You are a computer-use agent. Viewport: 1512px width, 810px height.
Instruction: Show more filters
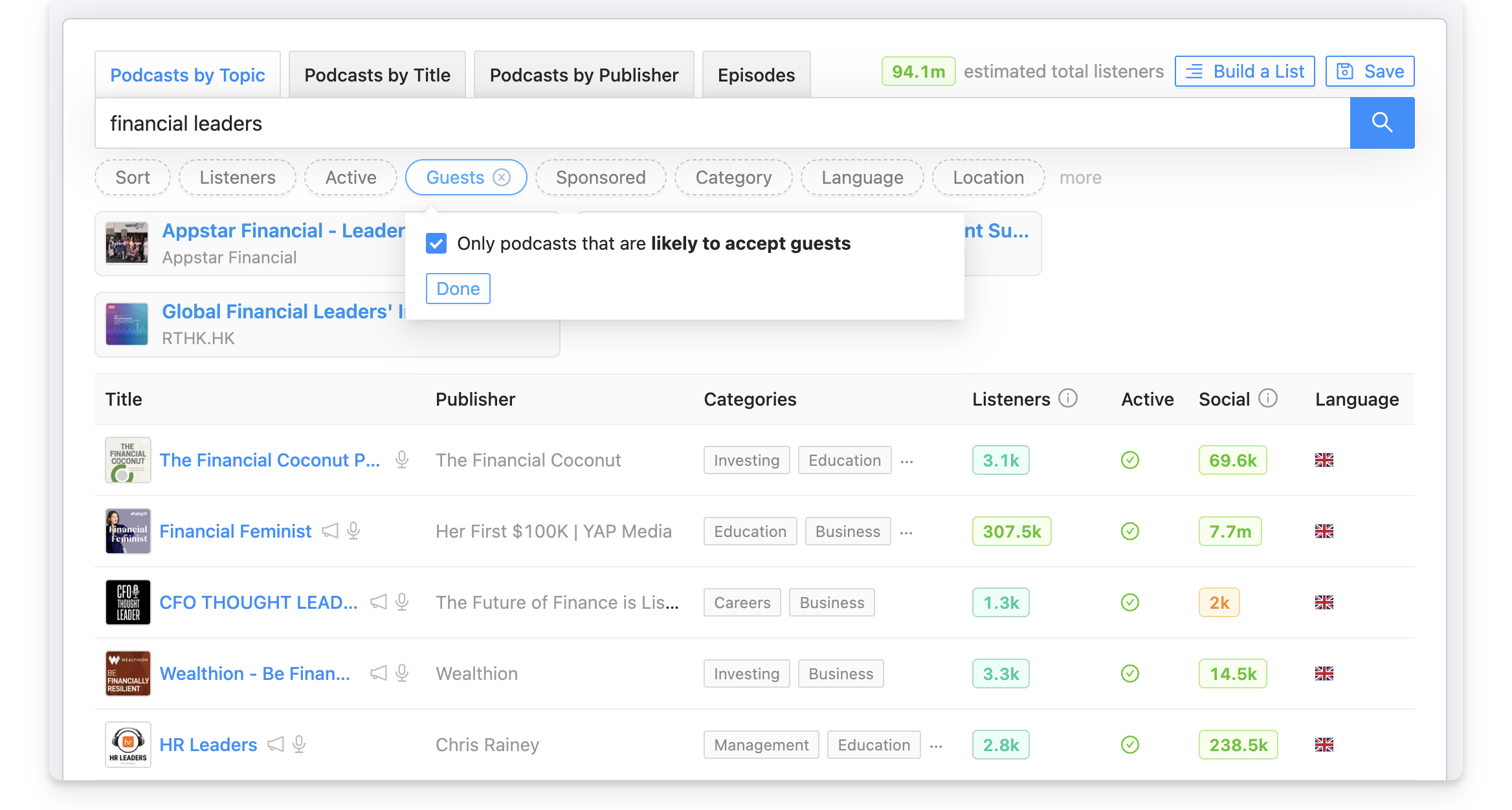coord(1080,177)
